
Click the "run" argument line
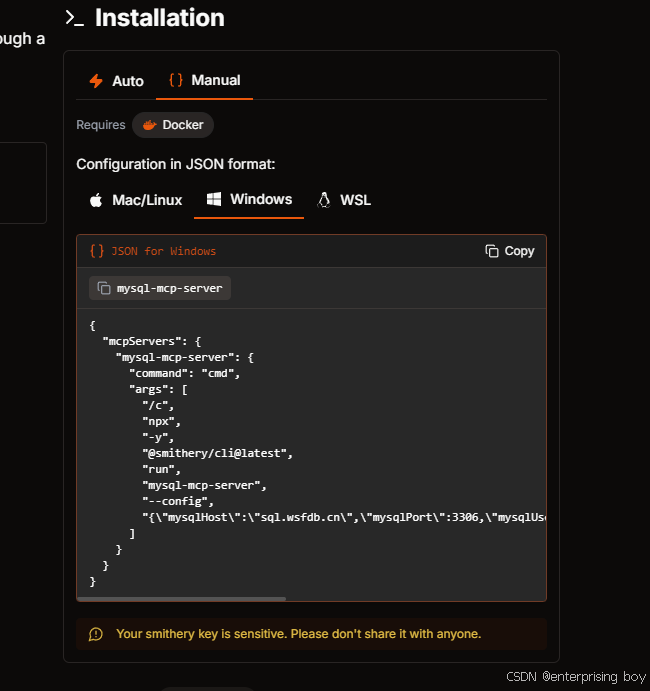coord(161,469)
